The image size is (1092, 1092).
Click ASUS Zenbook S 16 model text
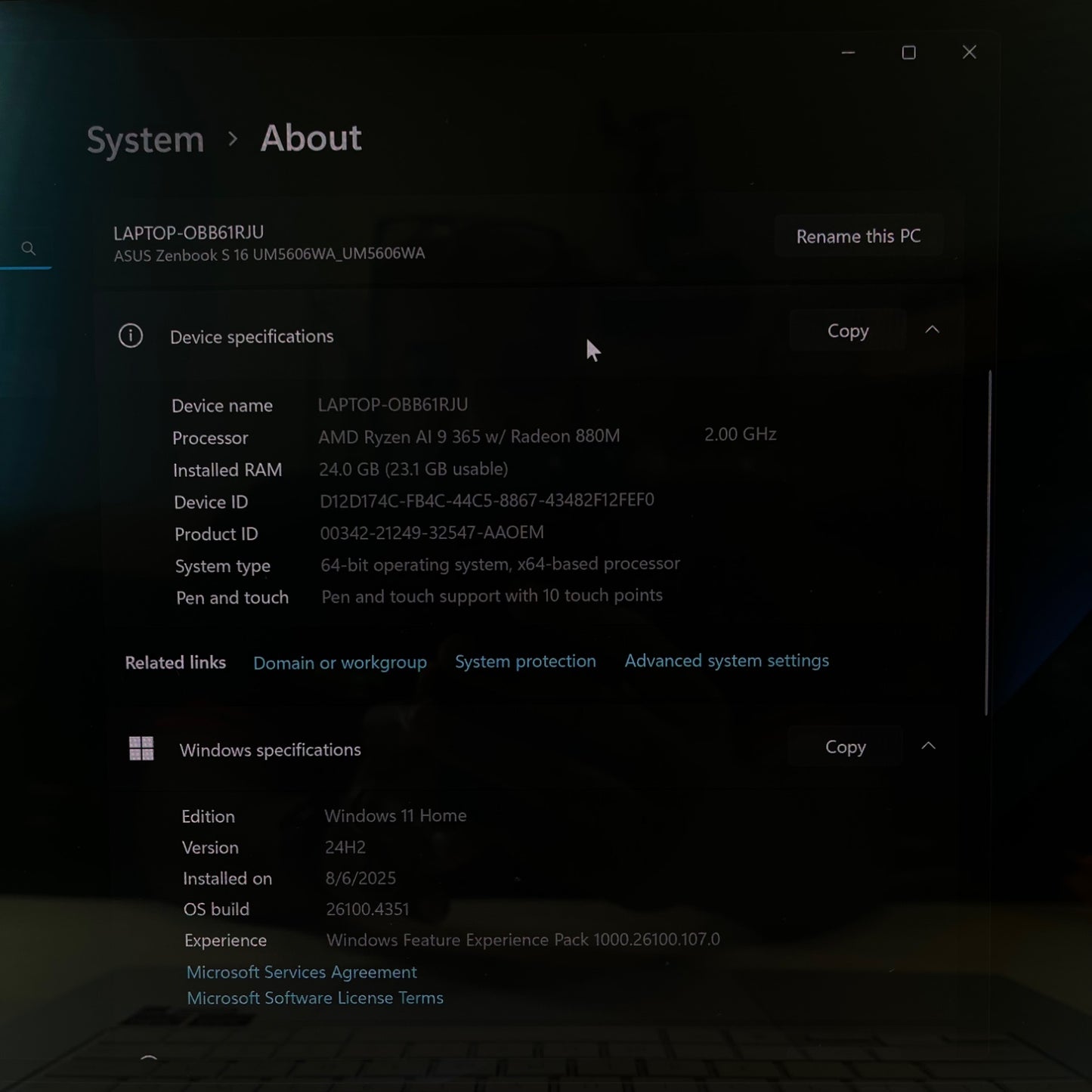(x=270, y=255)
